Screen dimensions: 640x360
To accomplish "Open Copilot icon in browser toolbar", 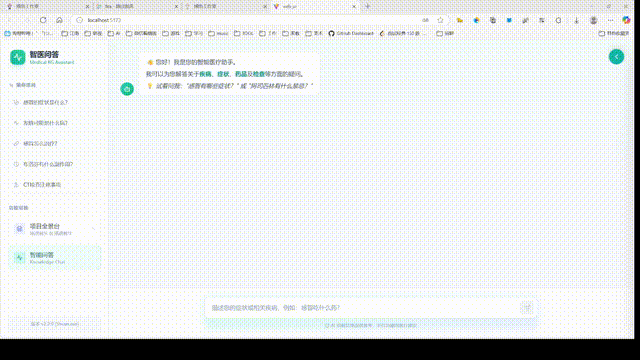I will pyautogui.click(x=626, y=20).
